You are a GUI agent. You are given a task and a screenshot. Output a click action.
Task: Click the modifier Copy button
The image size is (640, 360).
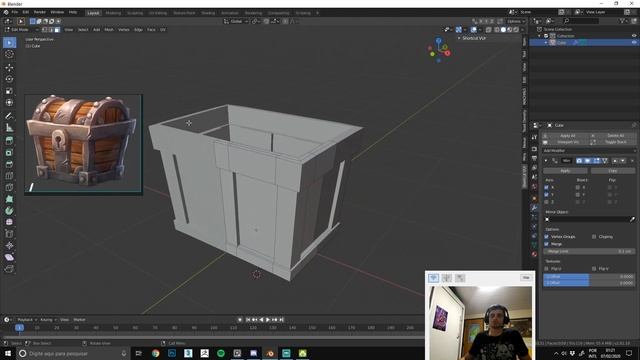pyautogui.click(x=613, y=171)
